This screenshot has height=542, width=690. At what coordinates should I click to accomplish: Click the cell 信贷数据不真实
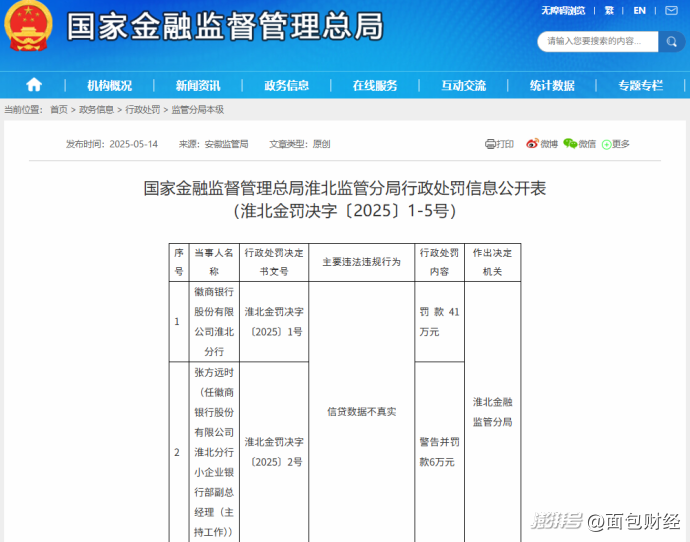(361, 412)
